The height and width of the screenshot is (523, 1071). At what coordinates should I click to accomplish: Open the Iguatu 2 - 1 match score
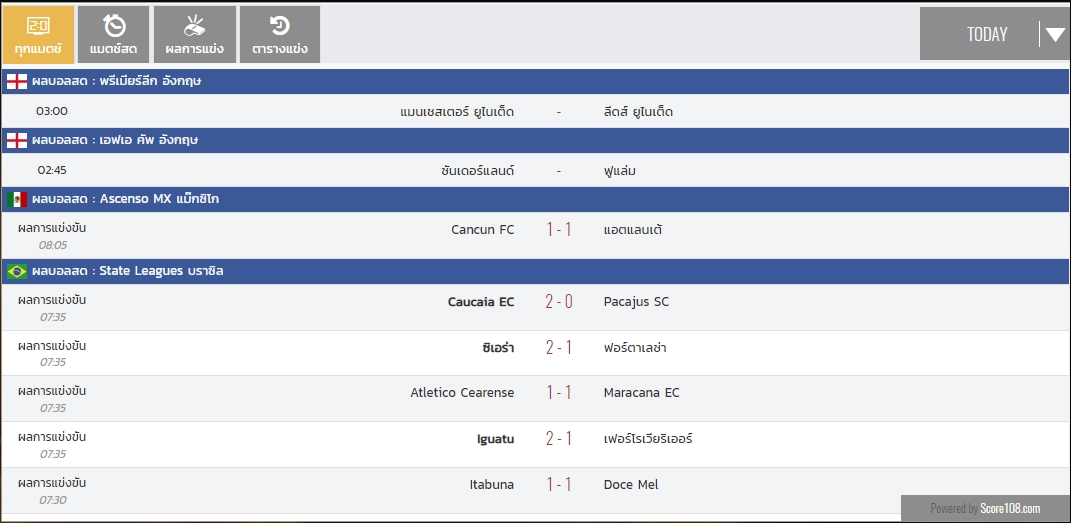click(x=559, y=438)
